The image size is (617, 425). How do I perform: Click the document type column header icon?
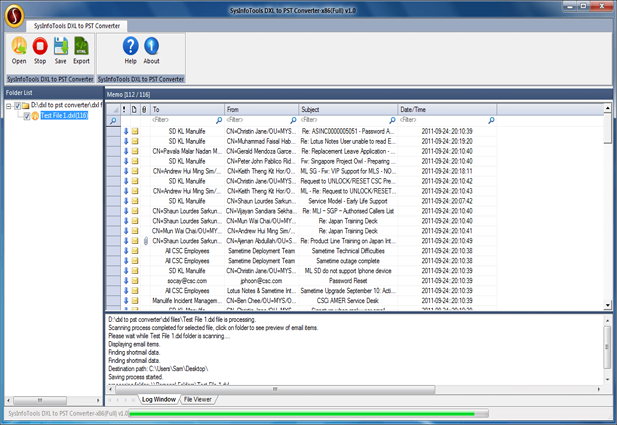click(x=134, y=109)
